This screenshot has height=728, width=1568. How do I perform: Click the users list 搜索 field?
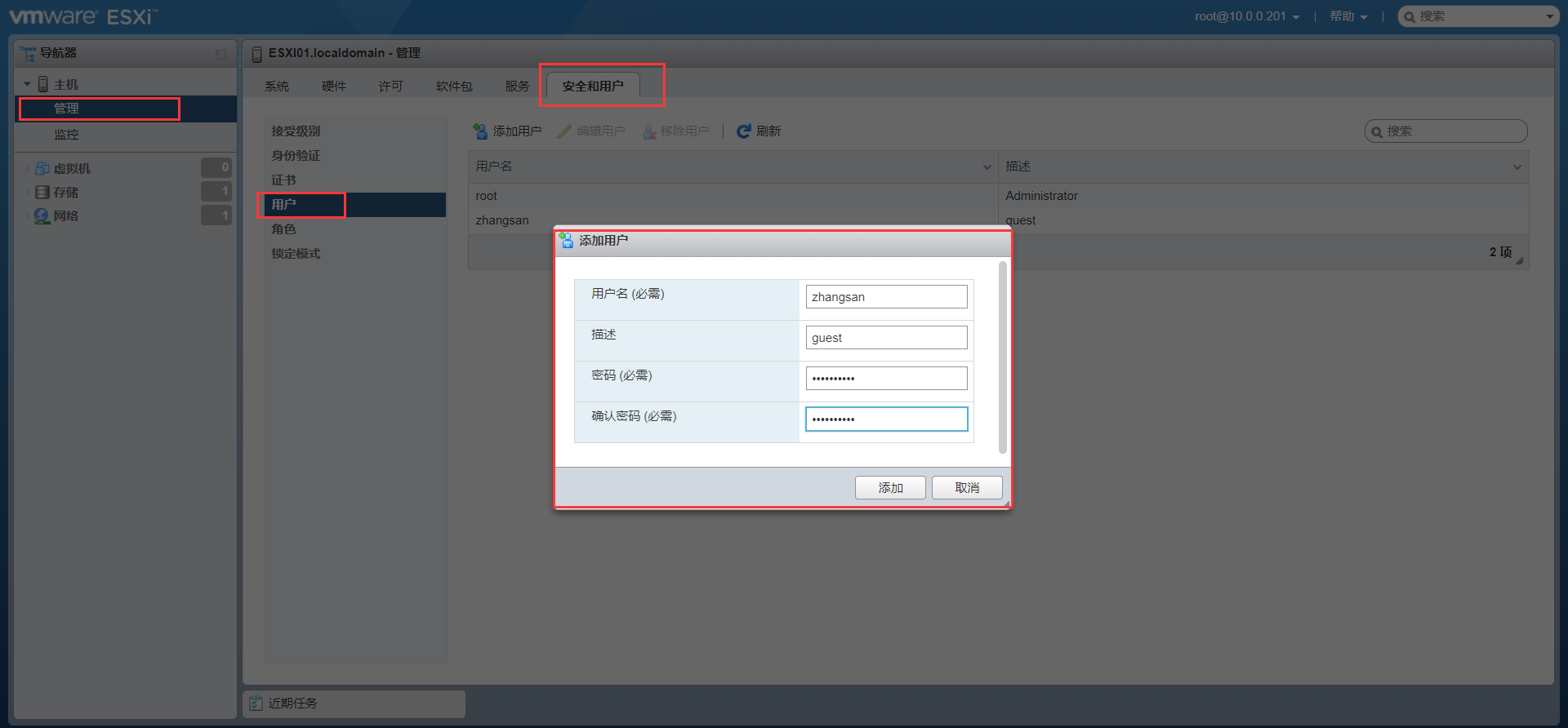point(1446,131)
